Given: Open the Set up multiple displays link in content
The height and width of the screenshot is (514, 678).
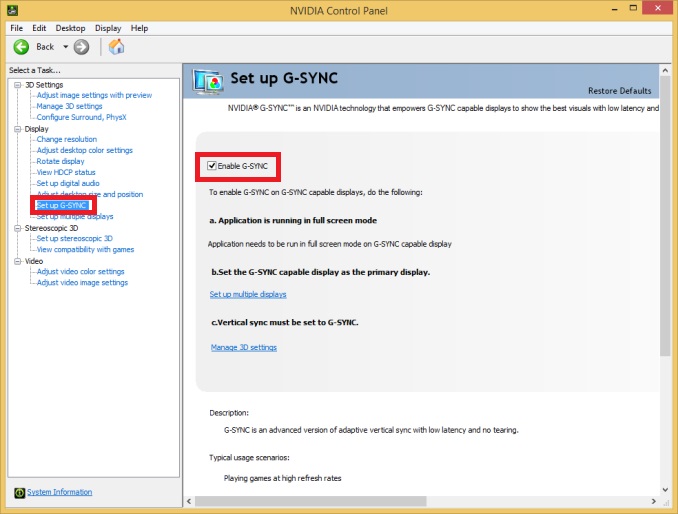Looking at the screenshot, I should [x=248, y=294].
